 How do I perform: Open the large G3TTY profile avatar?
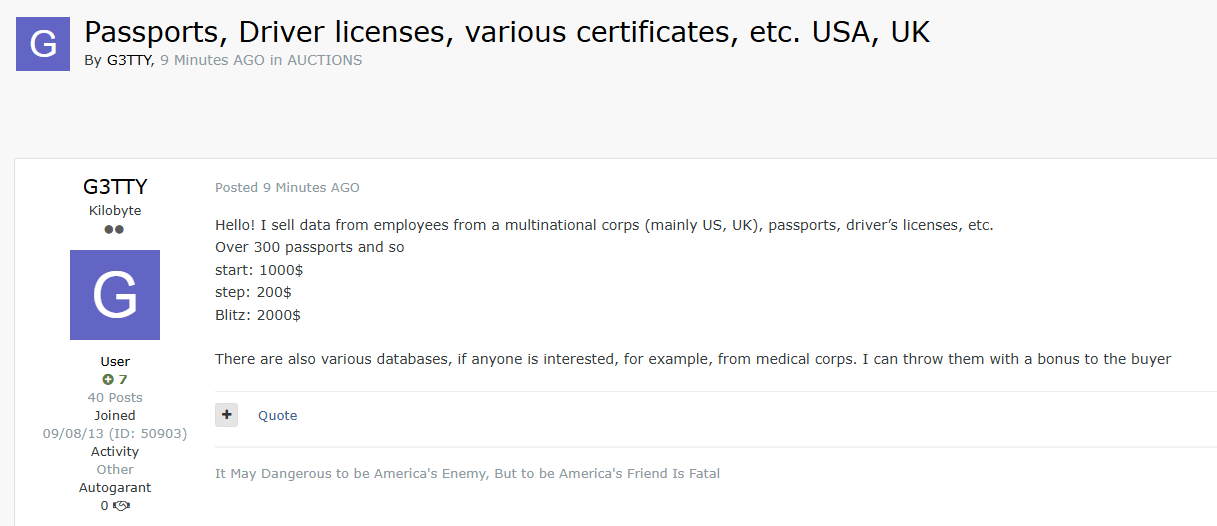click(x=115, y=295)
